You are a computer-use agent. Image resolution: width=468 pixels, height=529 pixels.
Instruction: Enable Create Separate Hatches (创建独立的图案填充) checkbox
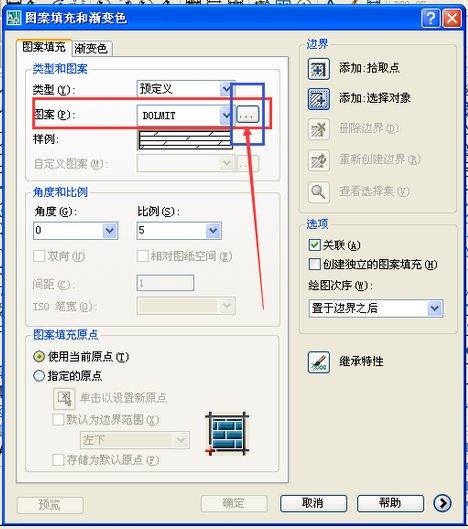pos(314,264)
